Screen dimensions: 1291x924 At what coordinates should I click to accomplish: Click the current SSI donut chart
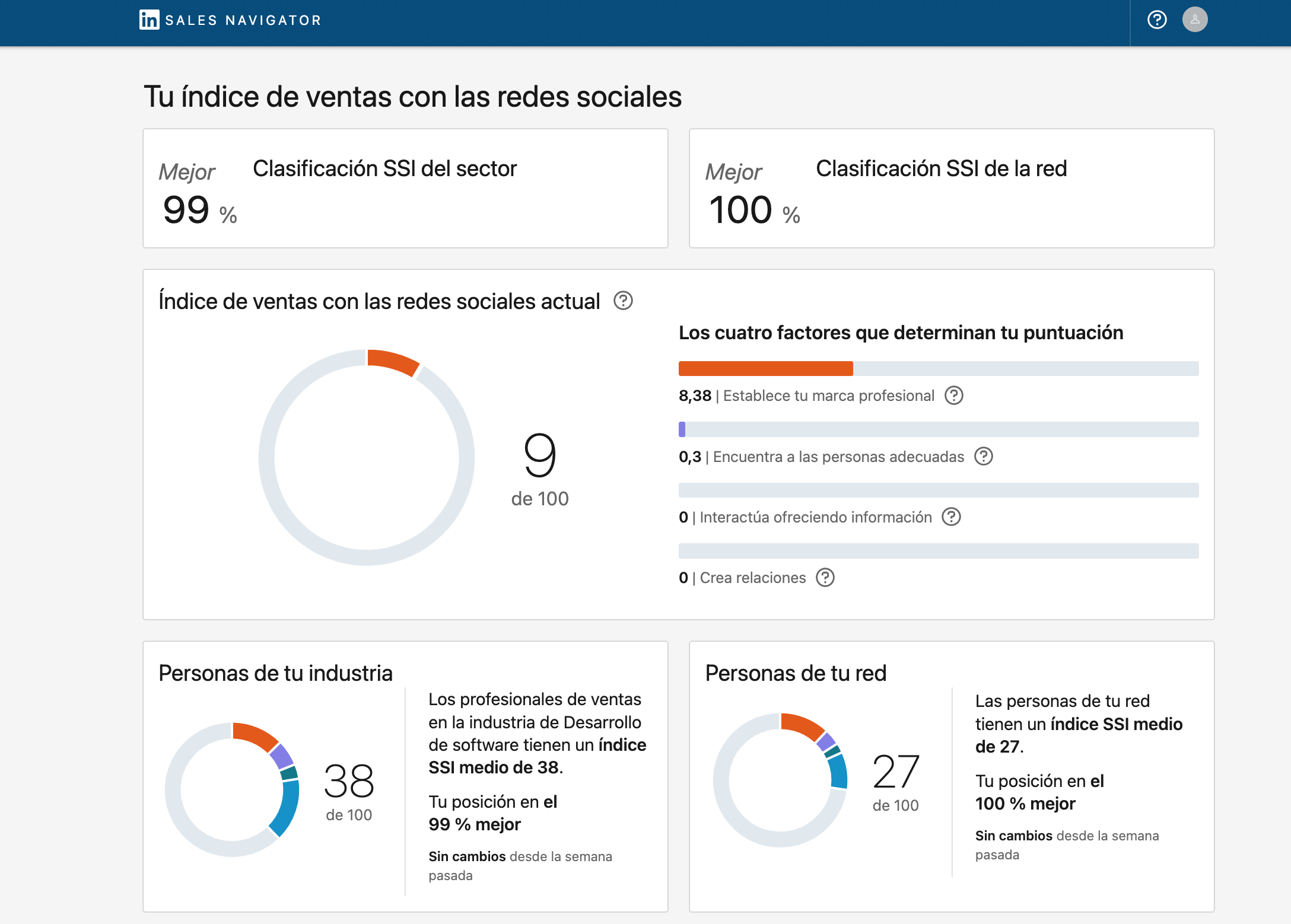click(x=367, y=457)
